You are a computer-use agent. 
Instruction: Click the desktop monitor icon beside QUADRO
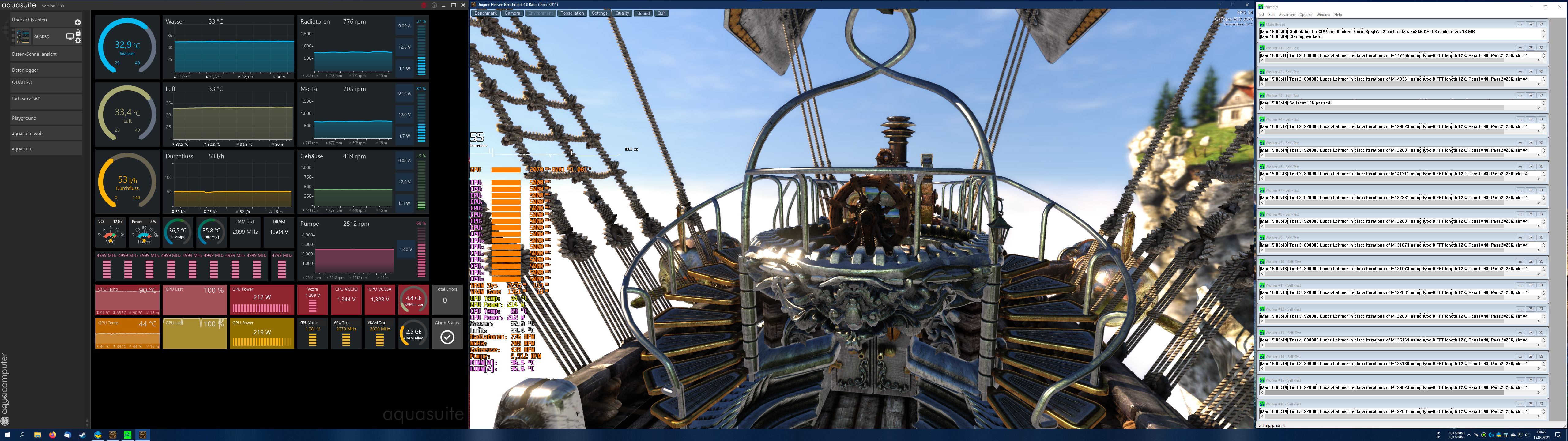point(70,36)
